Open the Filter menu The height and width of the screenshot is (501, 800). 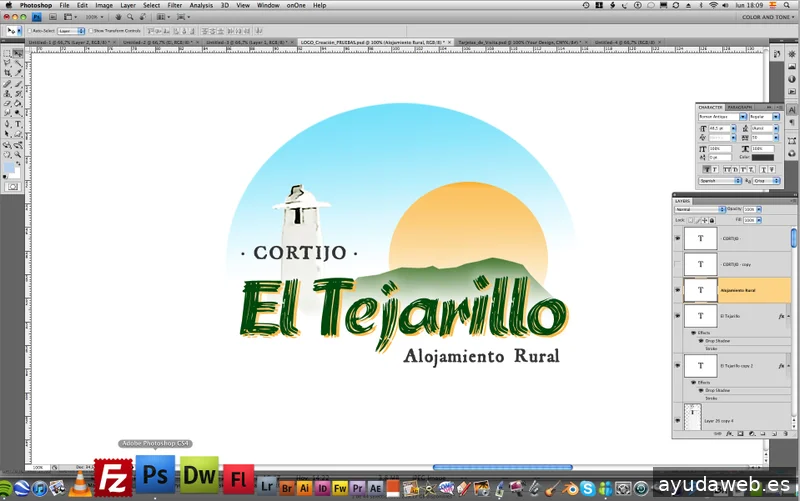click(x=174, y=5)
